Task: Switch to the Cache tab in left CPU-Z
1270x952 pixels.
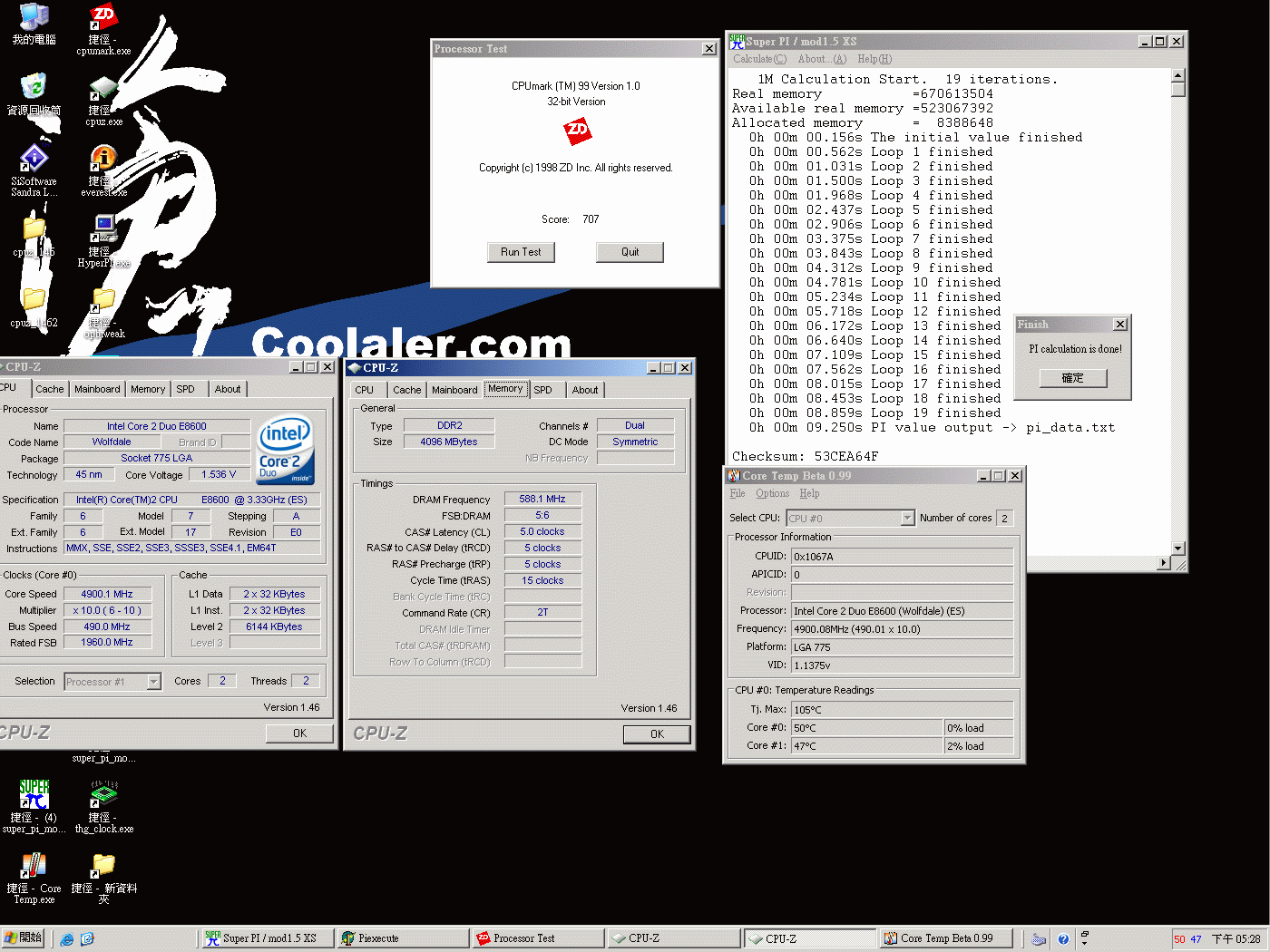Action: 50,389
